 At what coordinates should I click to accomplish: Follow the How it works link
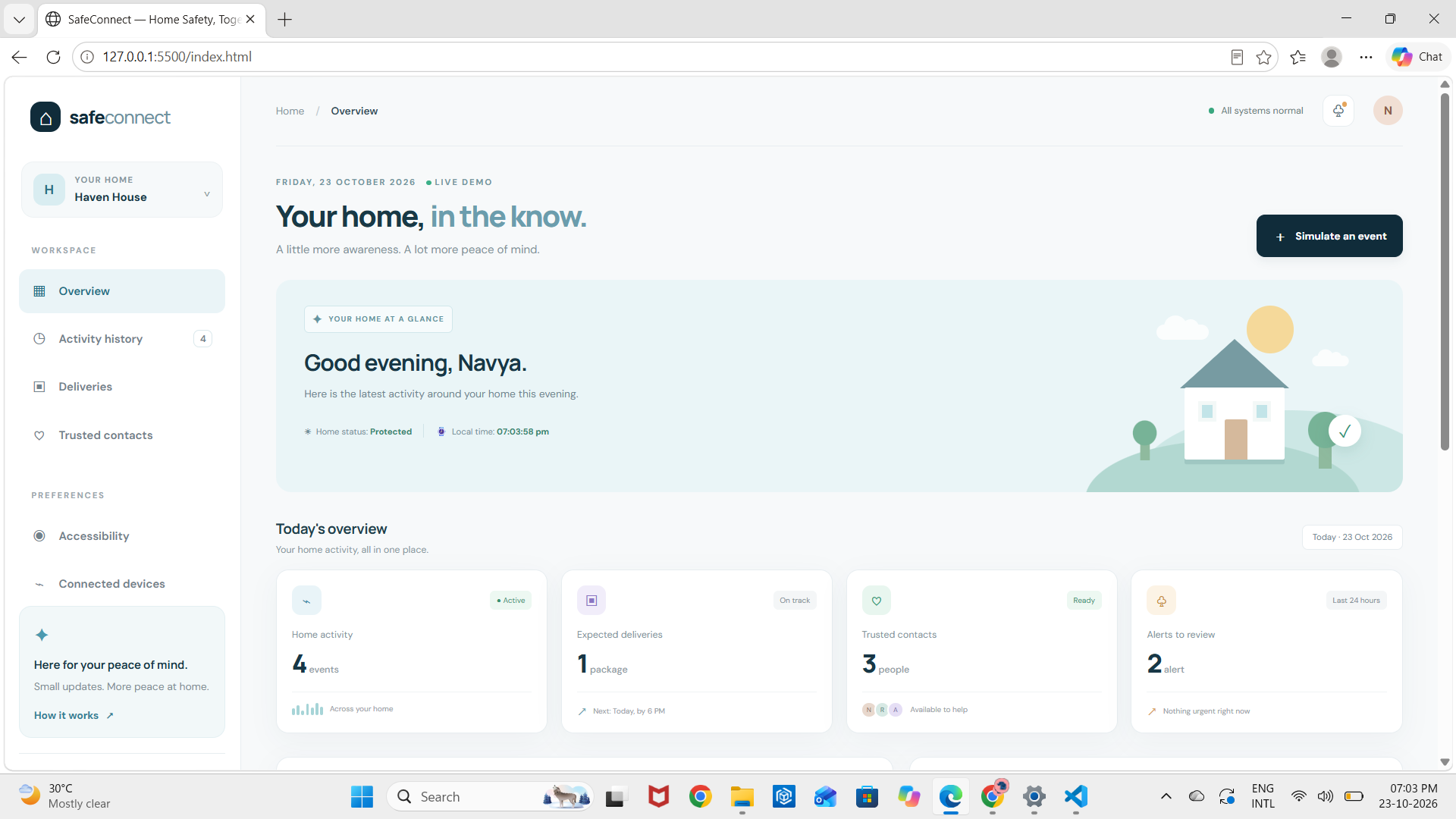74,715
